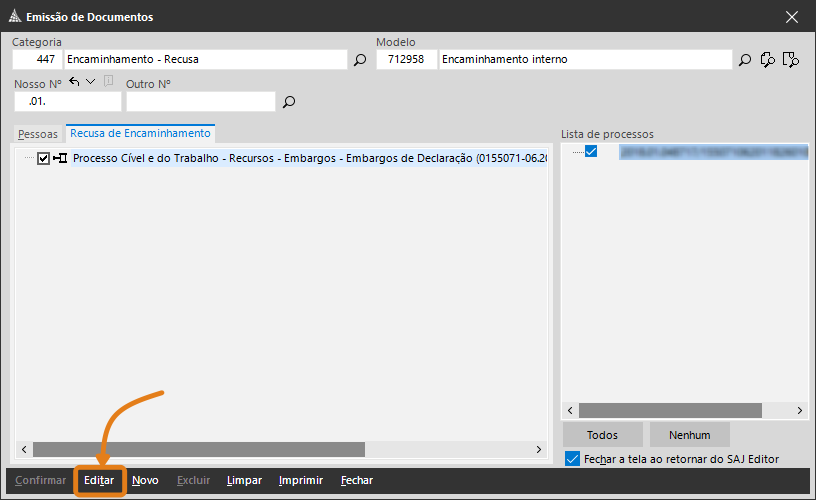816x500 pixels.
Task: Click the connector icon before Processo Cível
Action: pyautogui.click(x=59, y=158)
